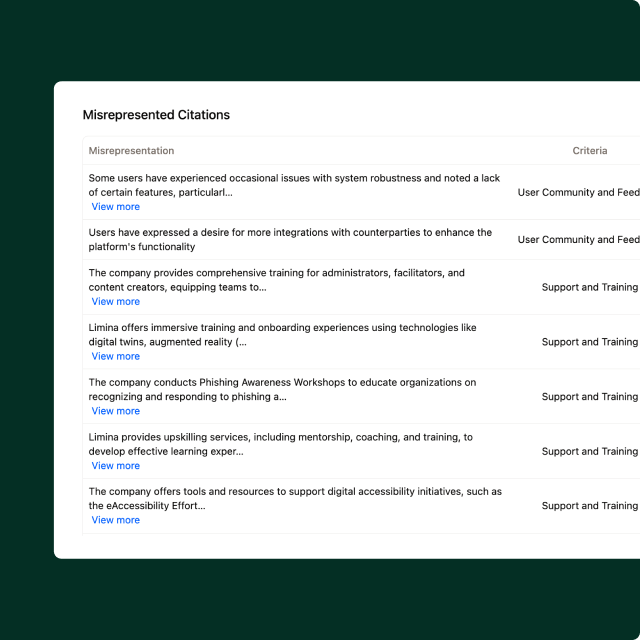Click the Misrepresentation column header
The image size is (640, 640).
(x=131, y=151)
